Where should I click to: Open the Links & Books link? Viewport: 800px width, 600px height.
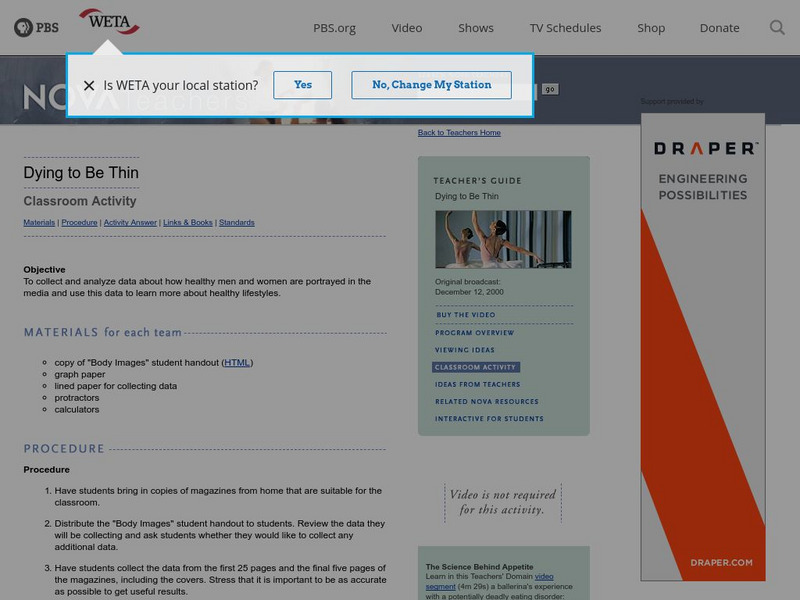188,222
